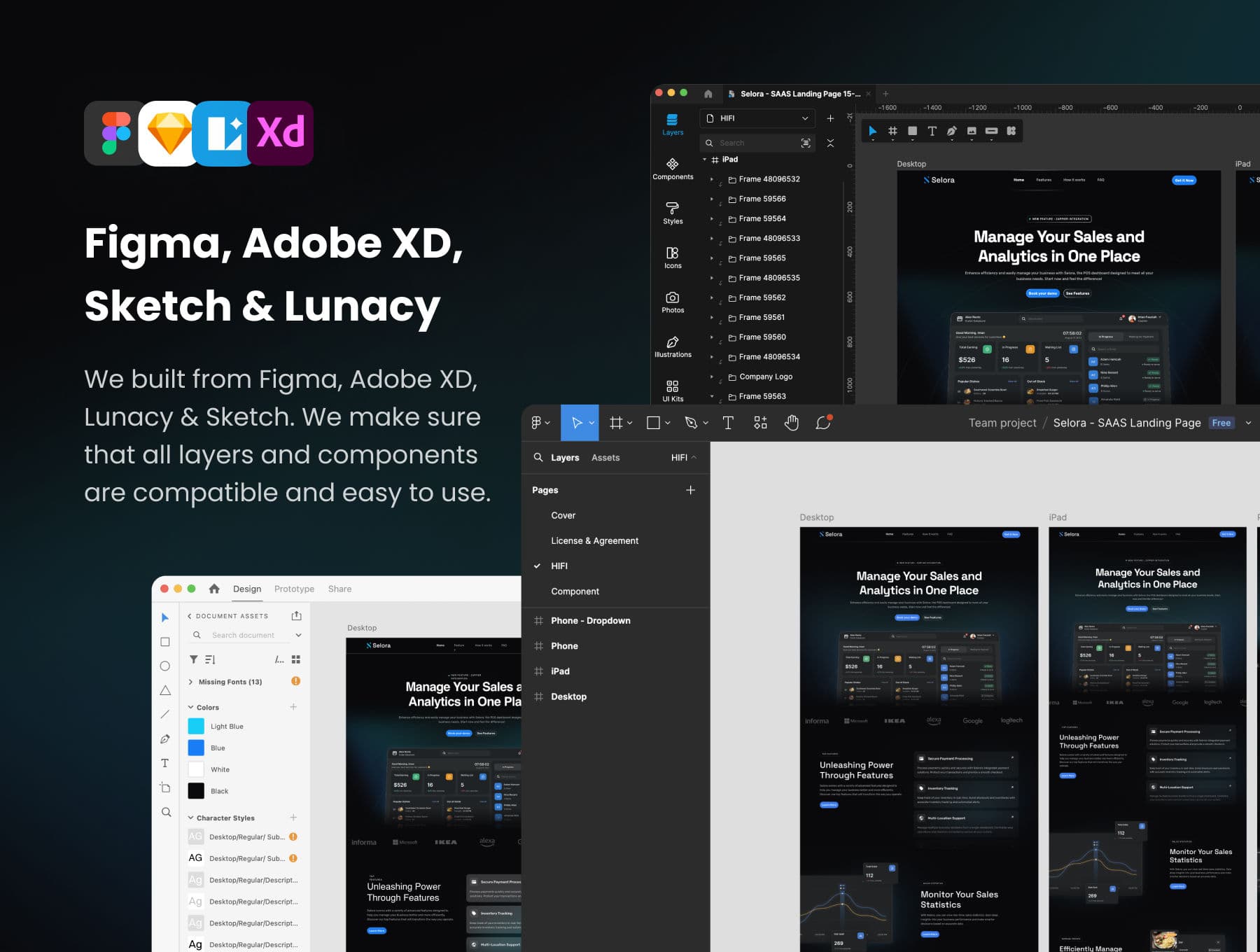
Task: Switch to Assets tab in Figma
Action: 605,457
